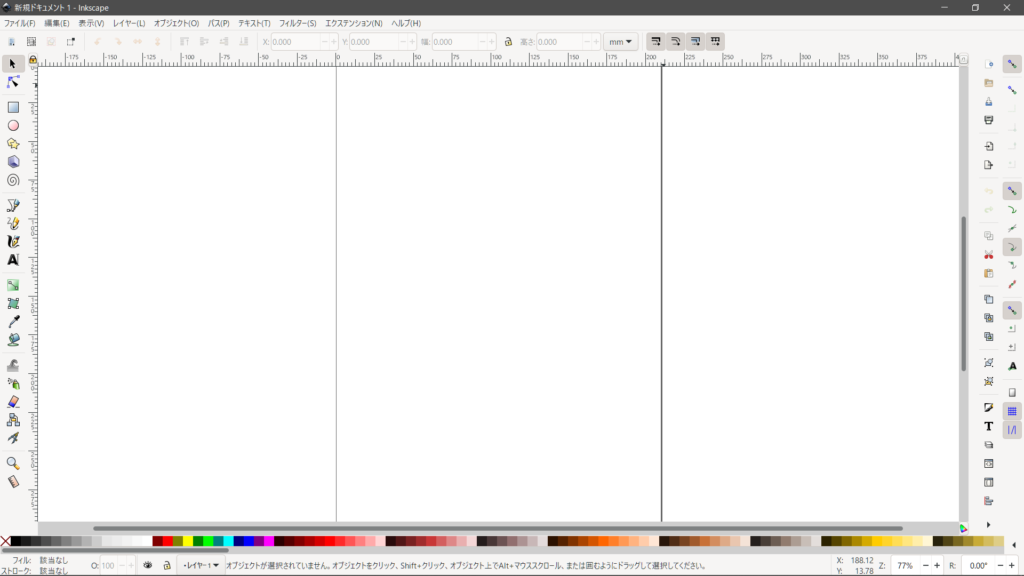Pick the yellow palette swatch
Image resolution: width=1024 pixels, height=576 pixels.
[188, 541]
